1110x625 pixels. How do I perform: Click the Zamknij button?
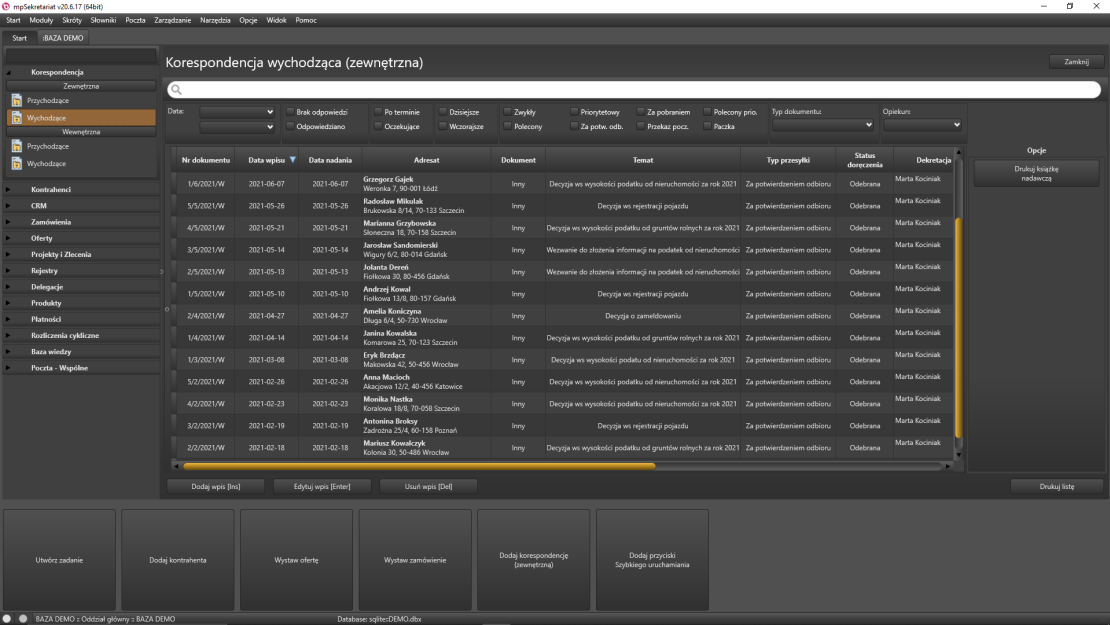[1077, 62]
